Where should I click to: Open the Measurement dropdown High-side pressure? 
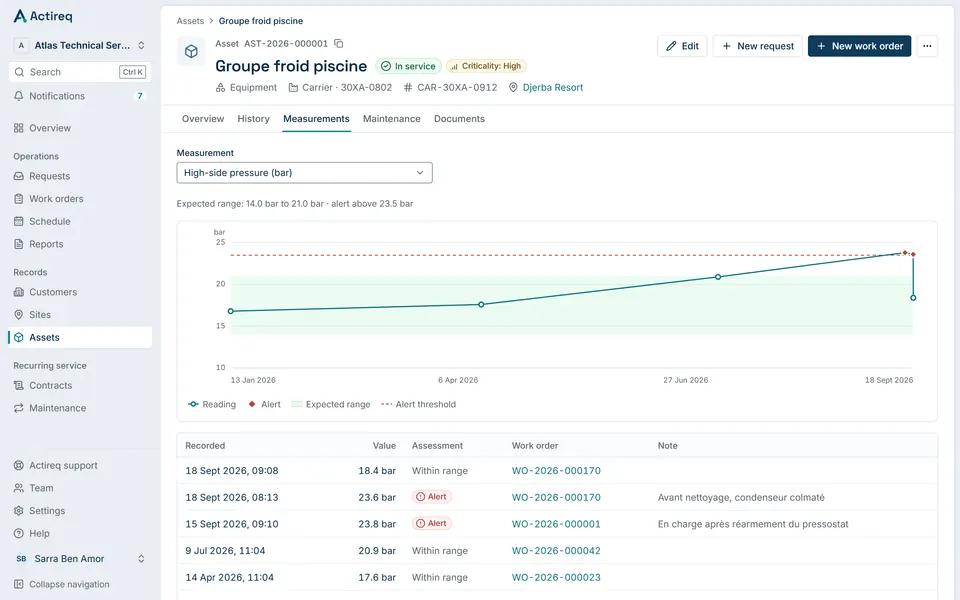coord(304,173)
